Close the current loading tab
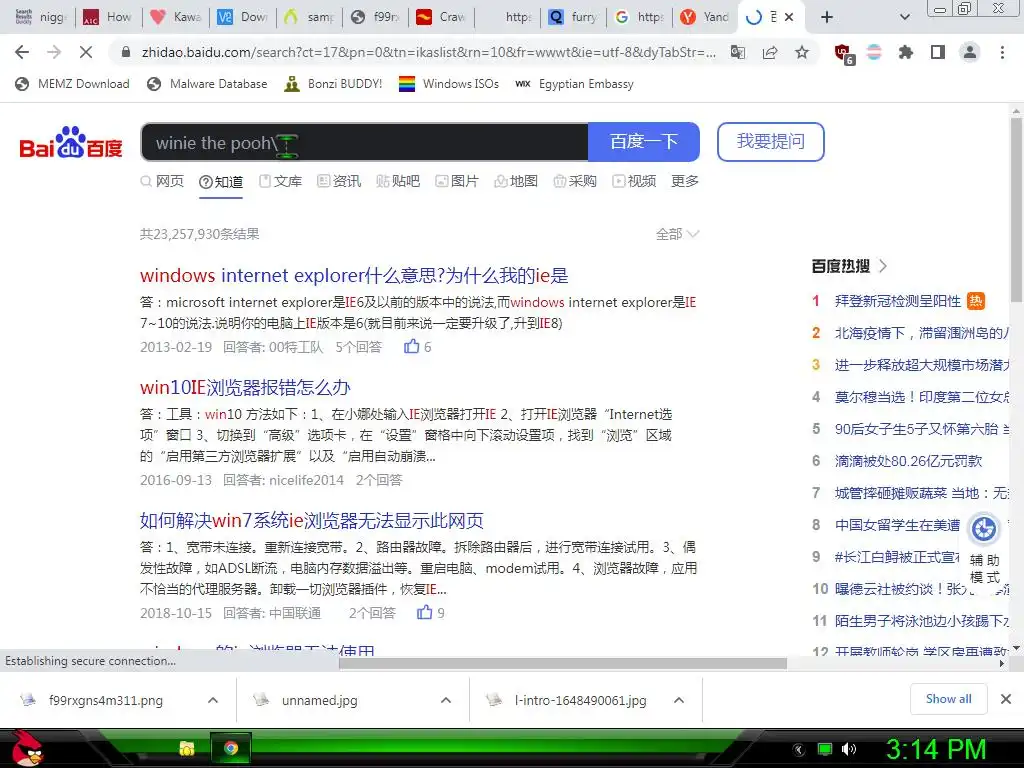Screen dimensions: 1024x768 tap(789, 17)
